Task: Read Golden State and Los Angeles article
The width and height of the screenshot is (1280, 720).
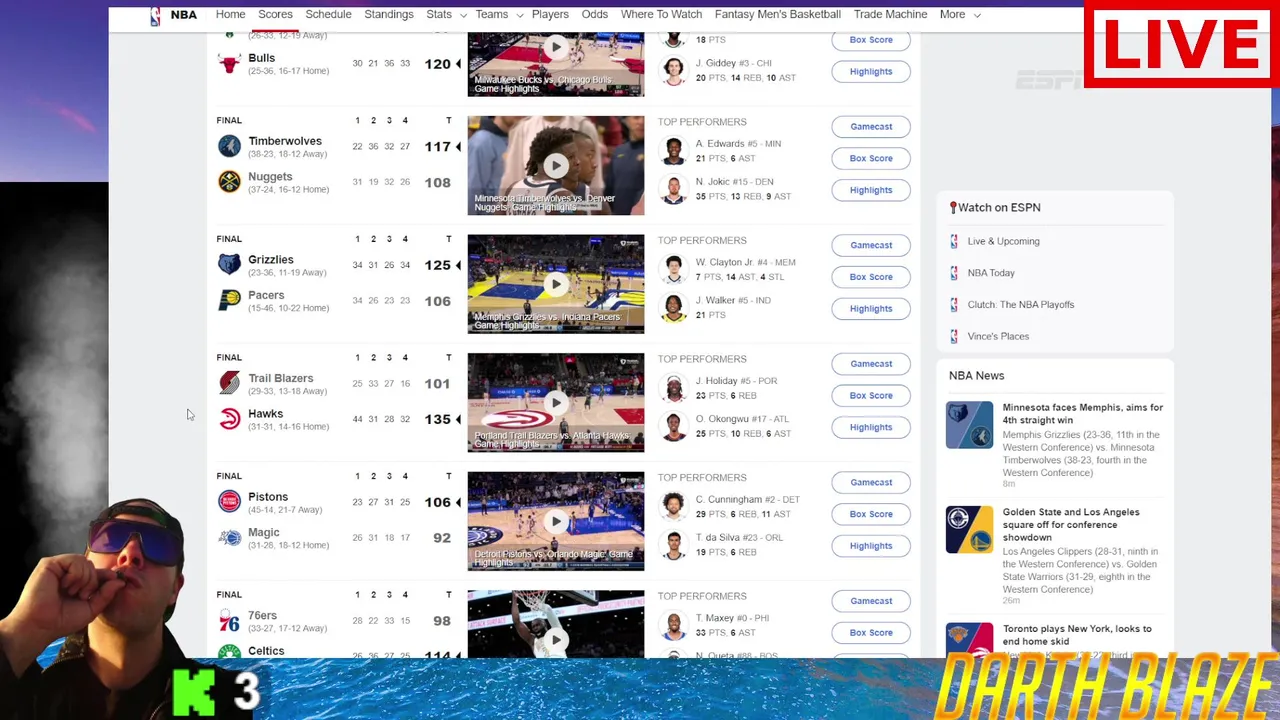Action: pyautogui.click(x=1071, y=525)
